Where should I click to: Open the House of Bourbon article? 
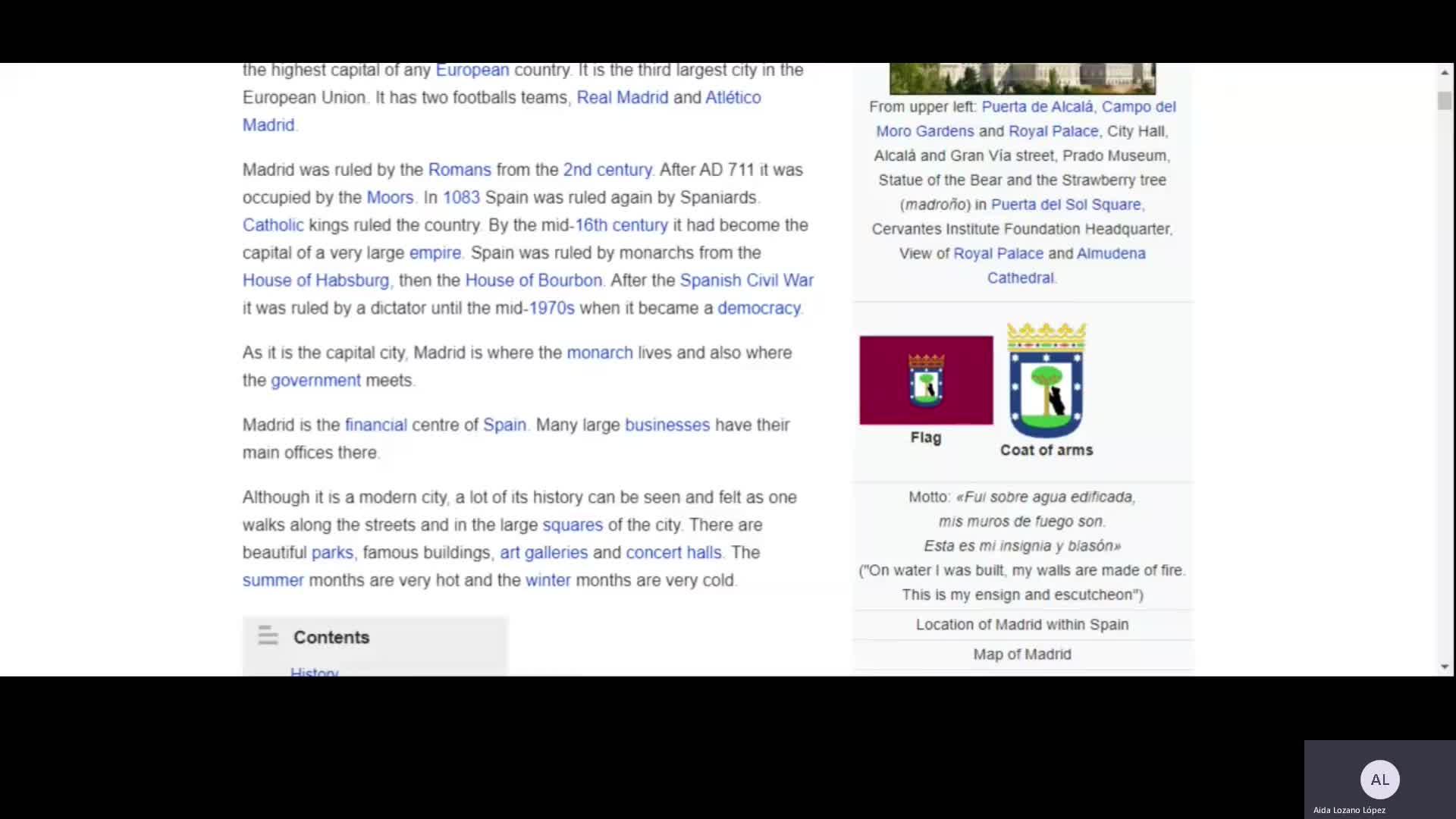point(533,280)
